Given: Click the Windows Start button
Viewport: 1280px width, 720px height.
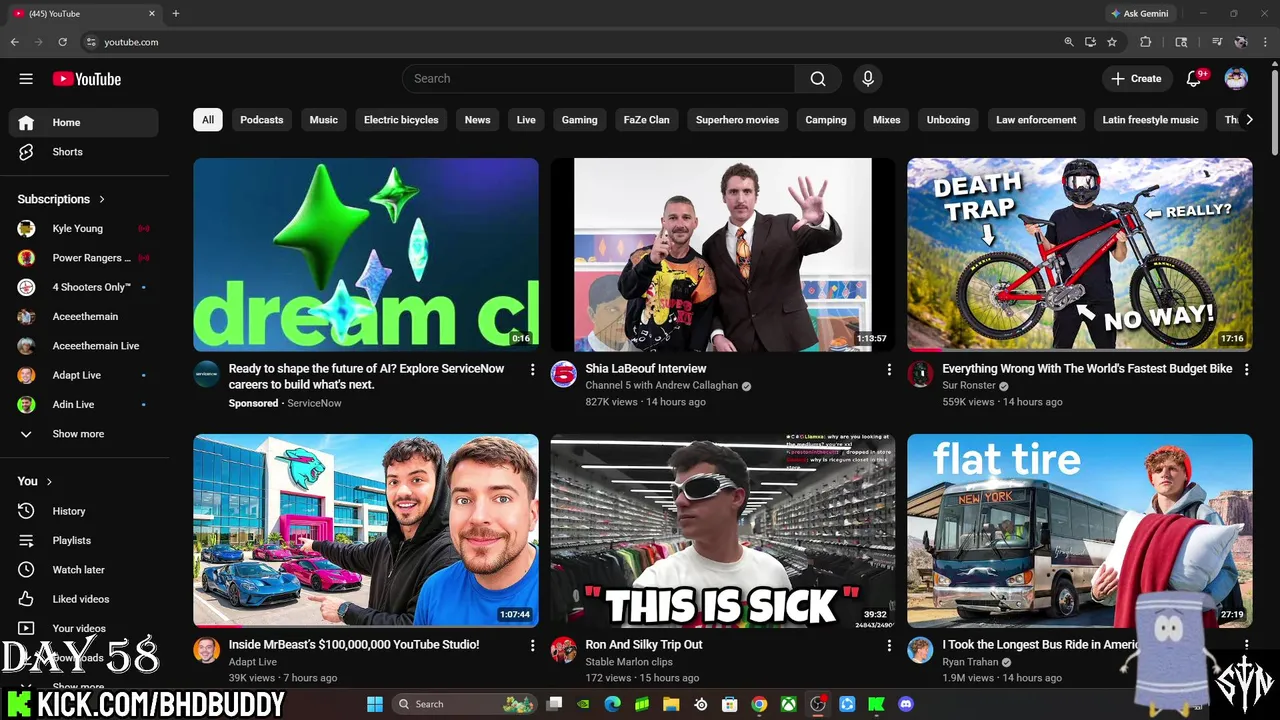Looking at the screenshot, I should pos(375,704).
